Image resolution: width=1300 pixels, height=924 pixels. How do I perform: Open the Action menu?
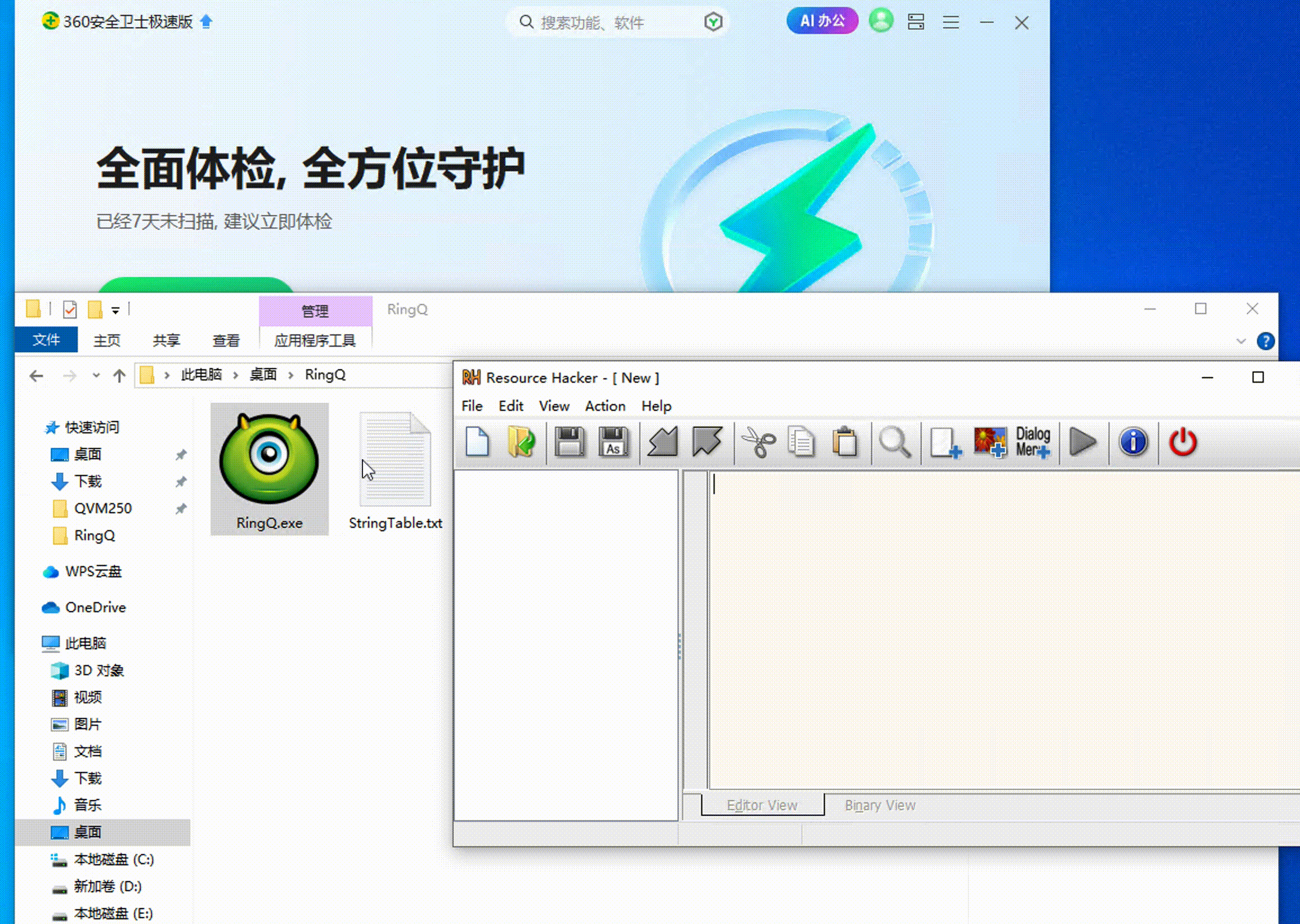pos(605,406)
